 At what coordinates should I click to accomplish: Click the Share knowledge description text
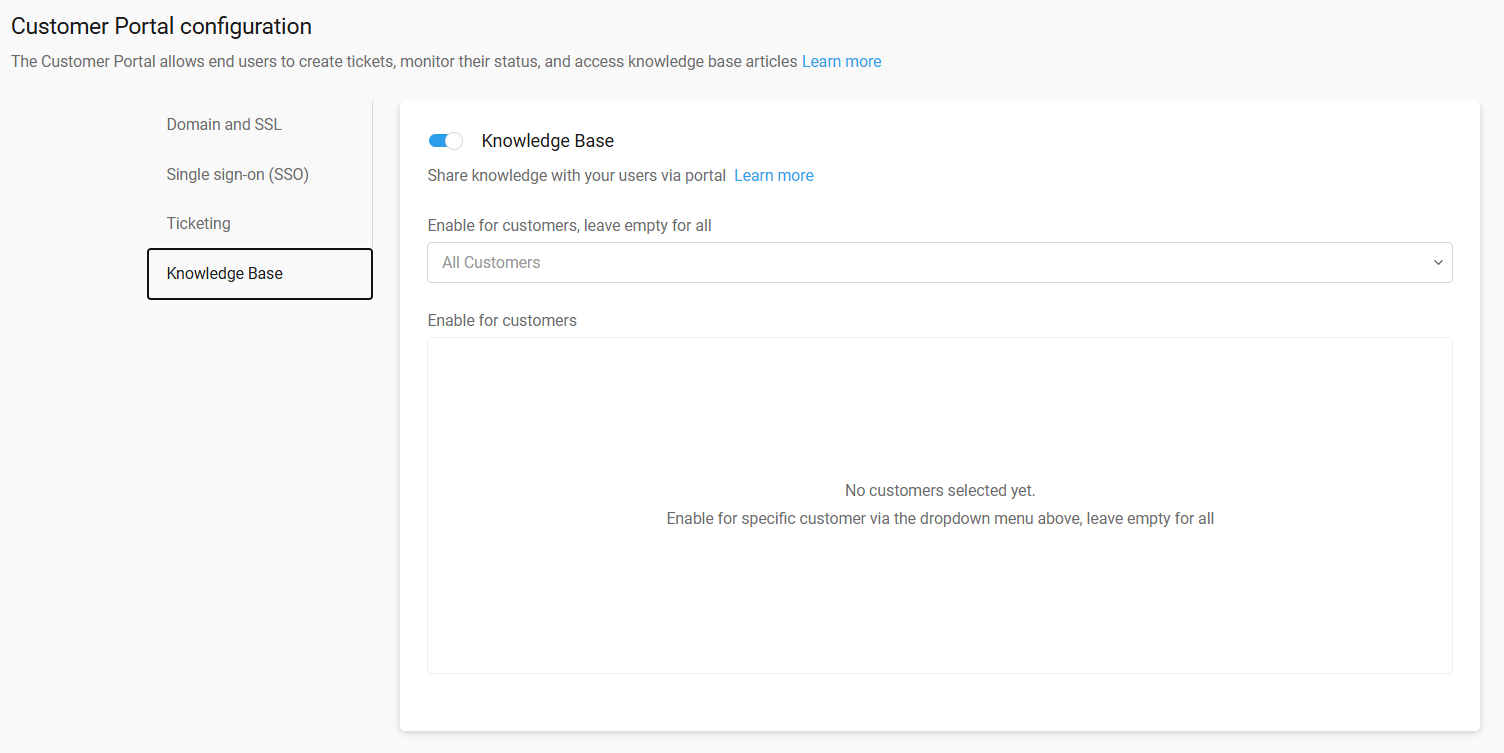tap(576, 175)
